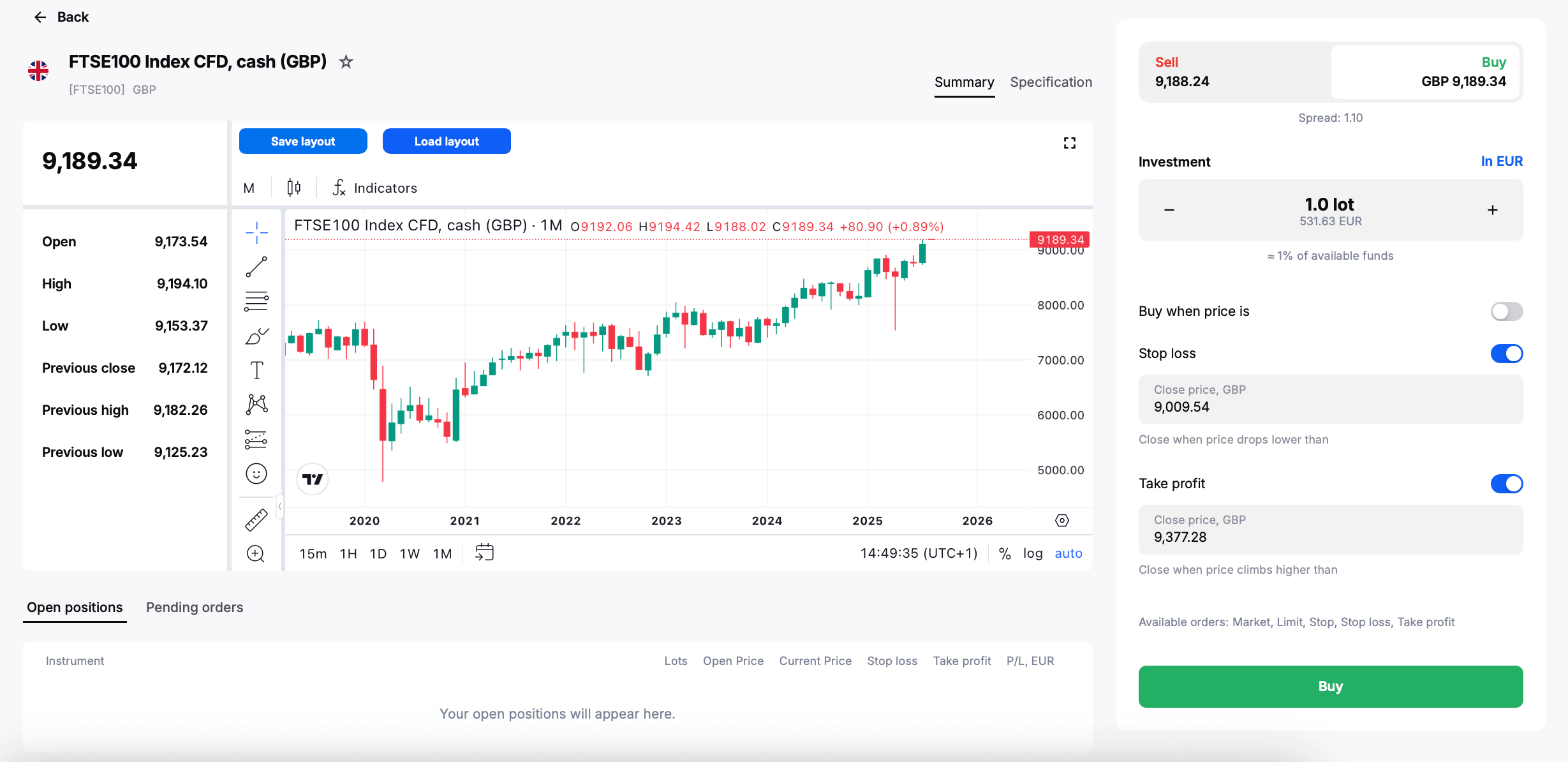Click the green Buy order button
The width and height of the screenshot is (1568, 762).
click(x=1331, y=686)
